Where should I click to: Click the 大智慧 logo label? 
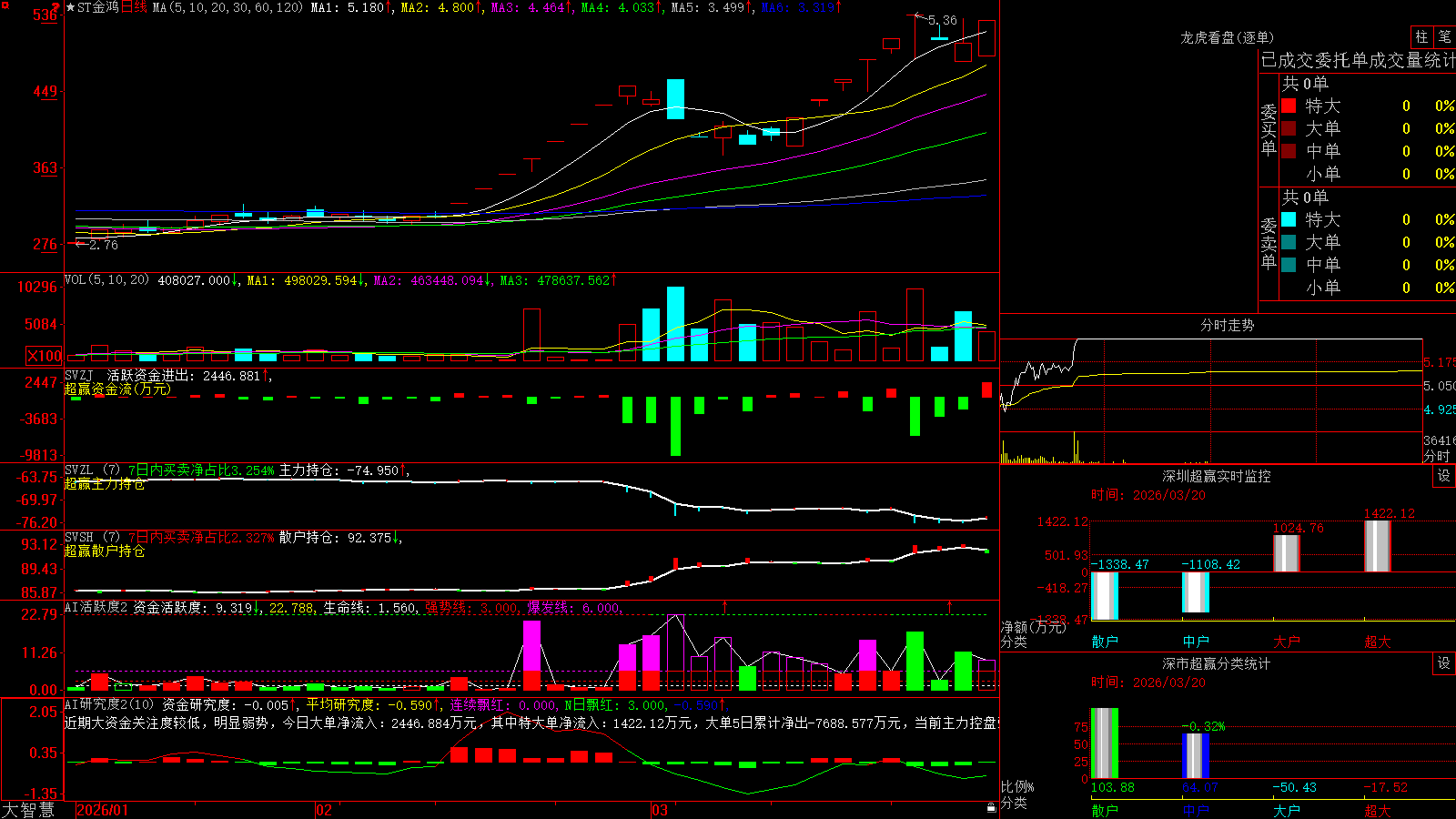point(28,810)
